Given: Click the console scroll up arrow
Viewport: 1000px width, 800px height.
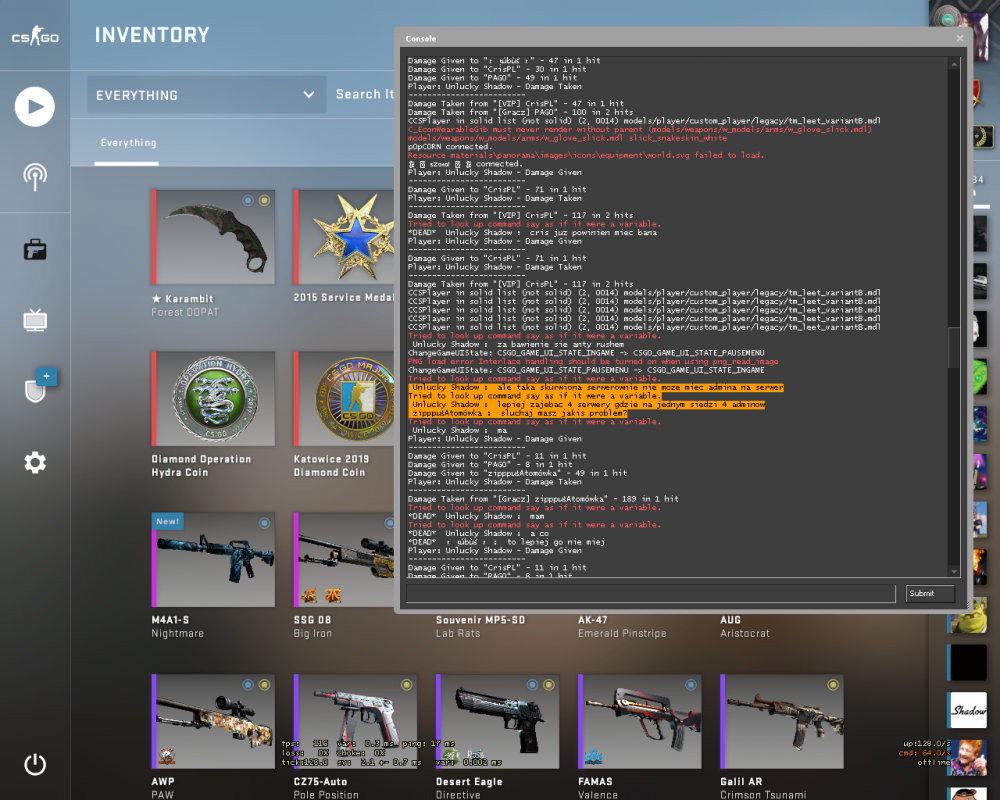Looking at the screenshot, I should (x=954, y=64).
